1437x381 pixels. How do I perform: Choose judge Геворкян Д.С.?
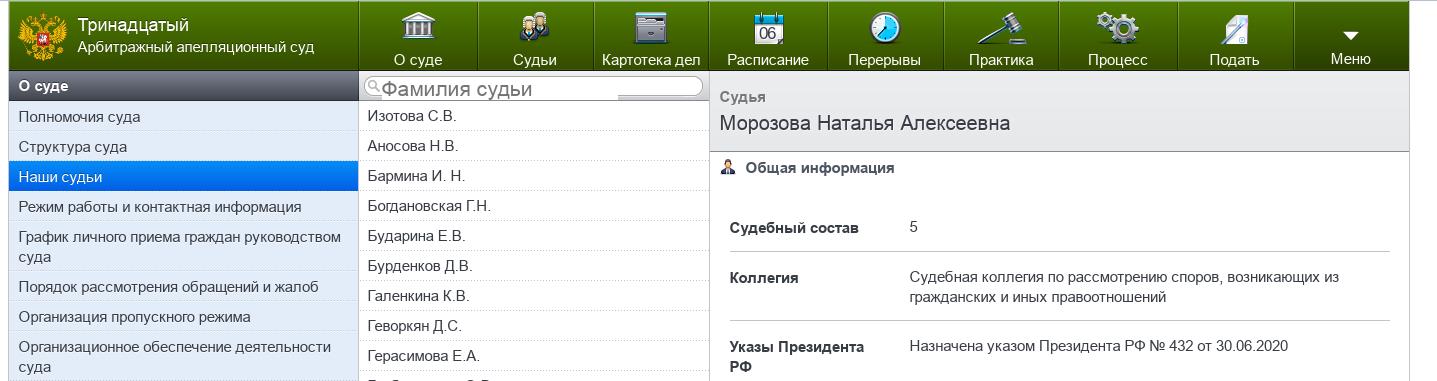pos(534,326)
